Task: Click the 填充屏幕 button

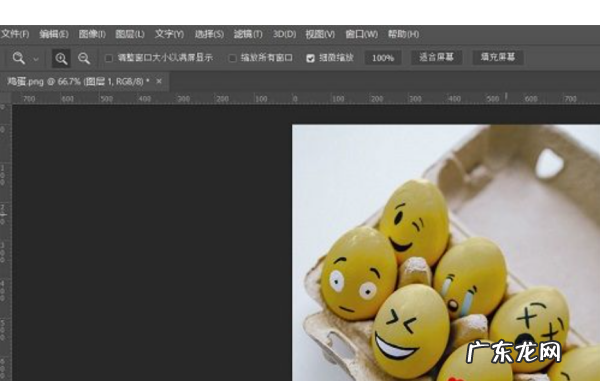Action: [497, 57]
